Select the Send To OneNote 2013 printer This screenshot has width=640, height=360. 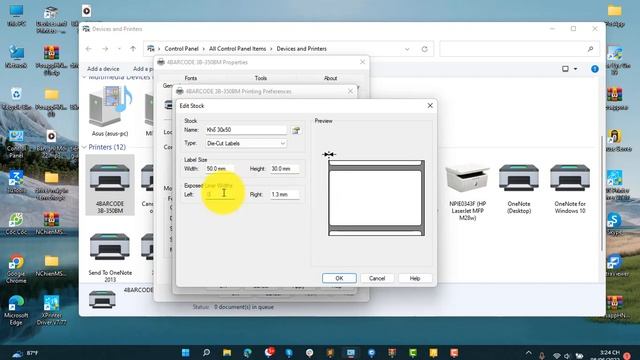(110, 257)
